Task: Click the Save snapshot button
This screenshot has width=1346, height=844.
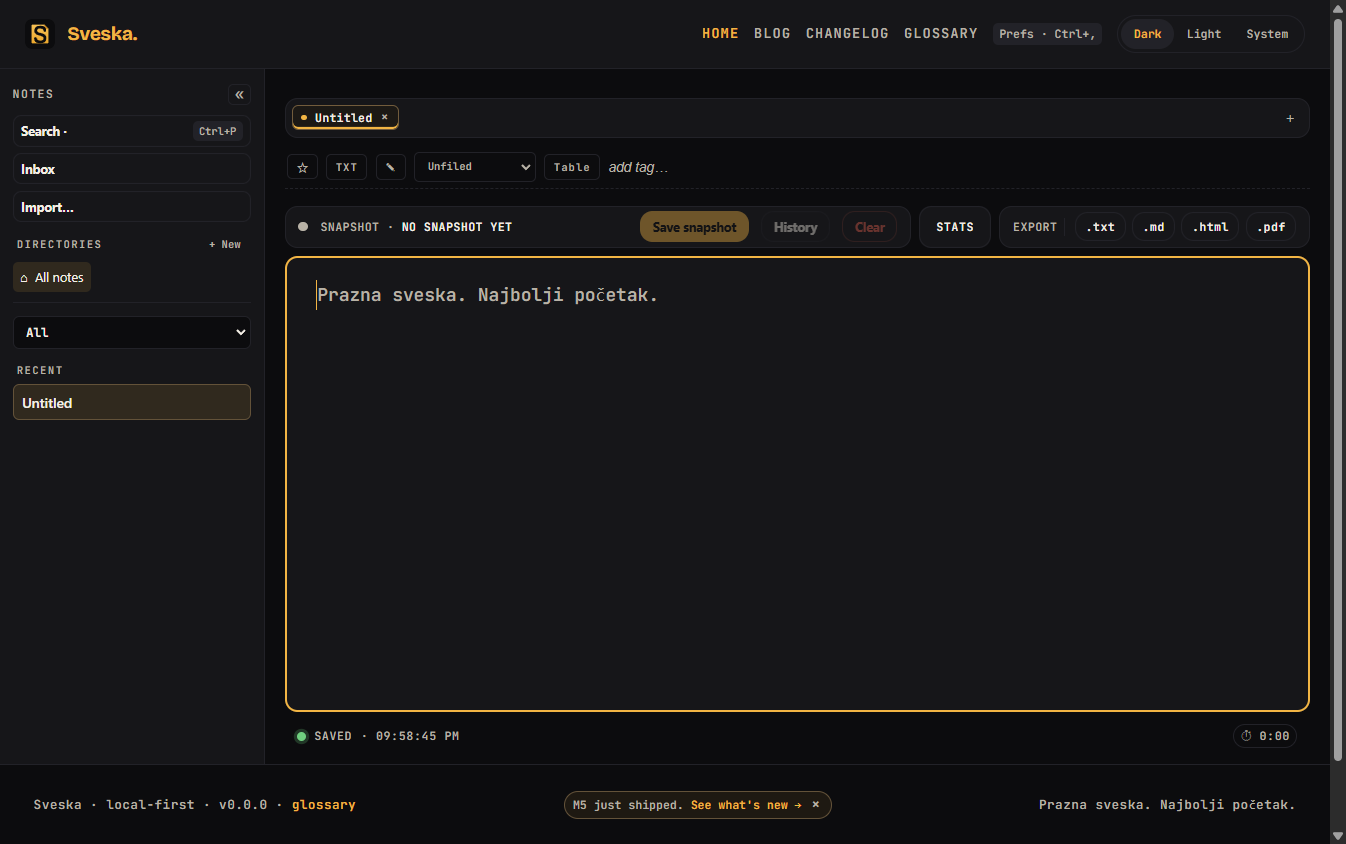Action: pyautogui.click(x=694, y=227)
